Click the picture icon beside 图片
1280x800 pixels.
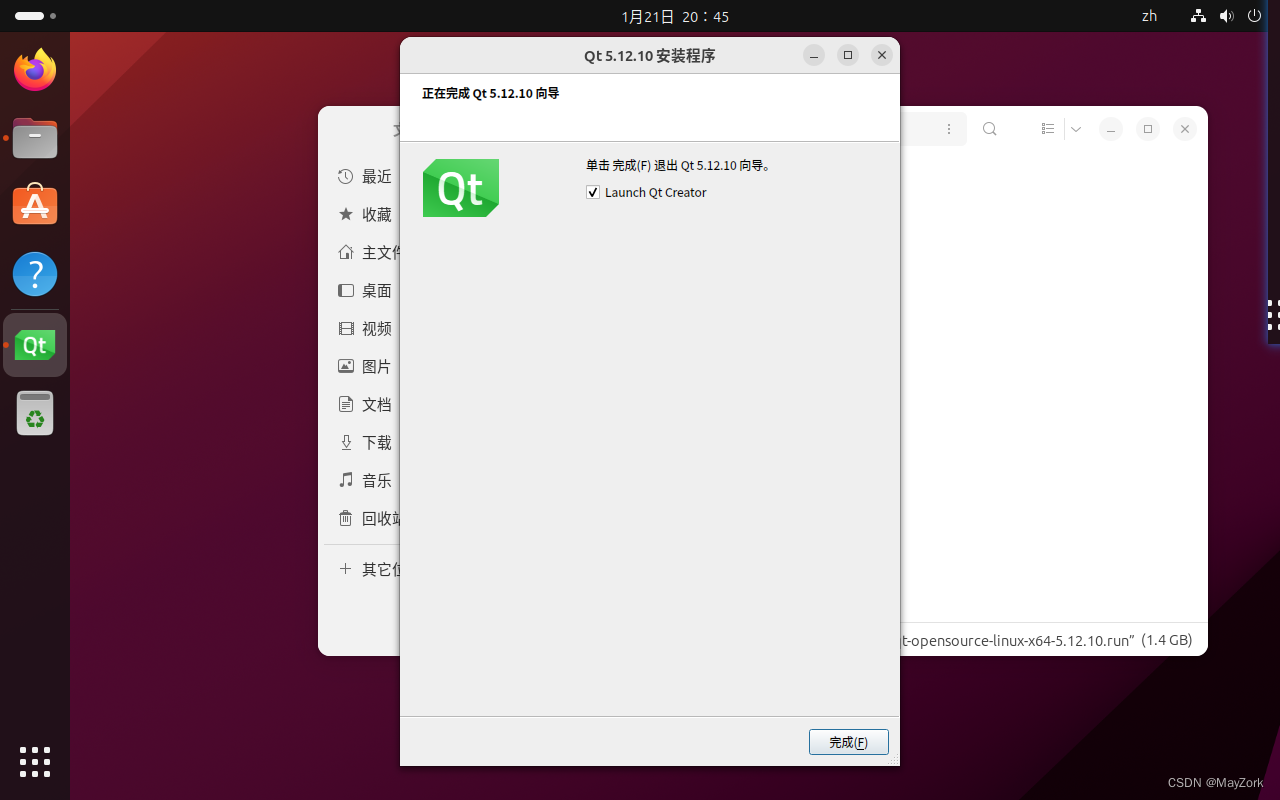[x=346, y=366]
